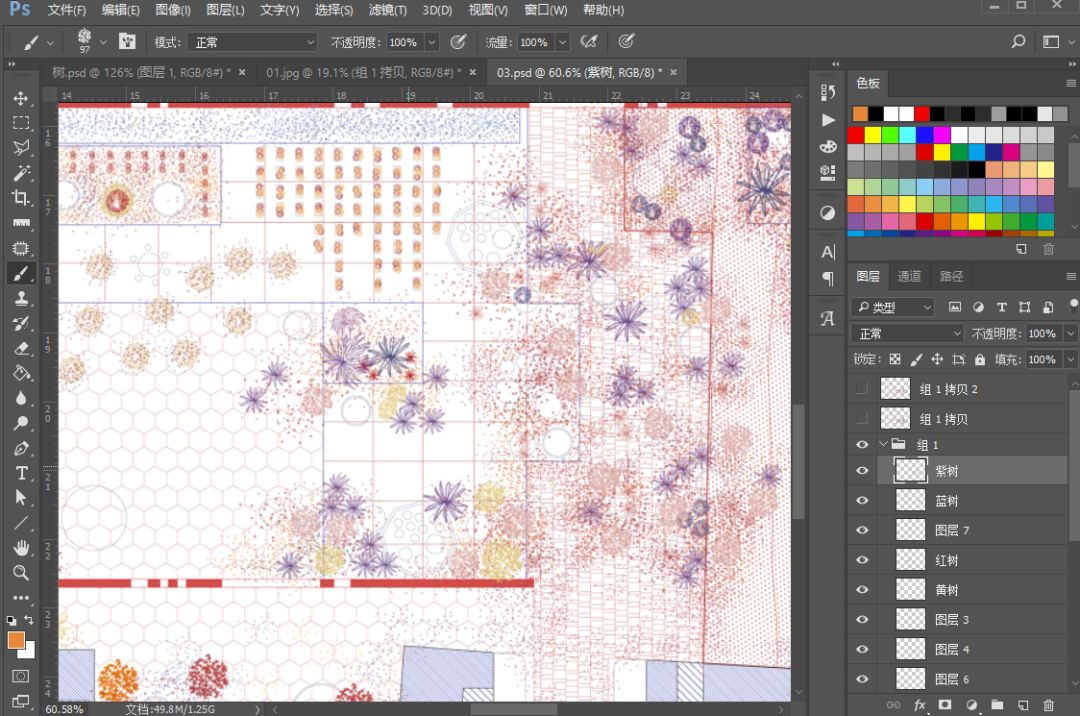Lock all with the padlock icon
The width and height of the screenshot is (1080, 716).
tap(979, 359)
